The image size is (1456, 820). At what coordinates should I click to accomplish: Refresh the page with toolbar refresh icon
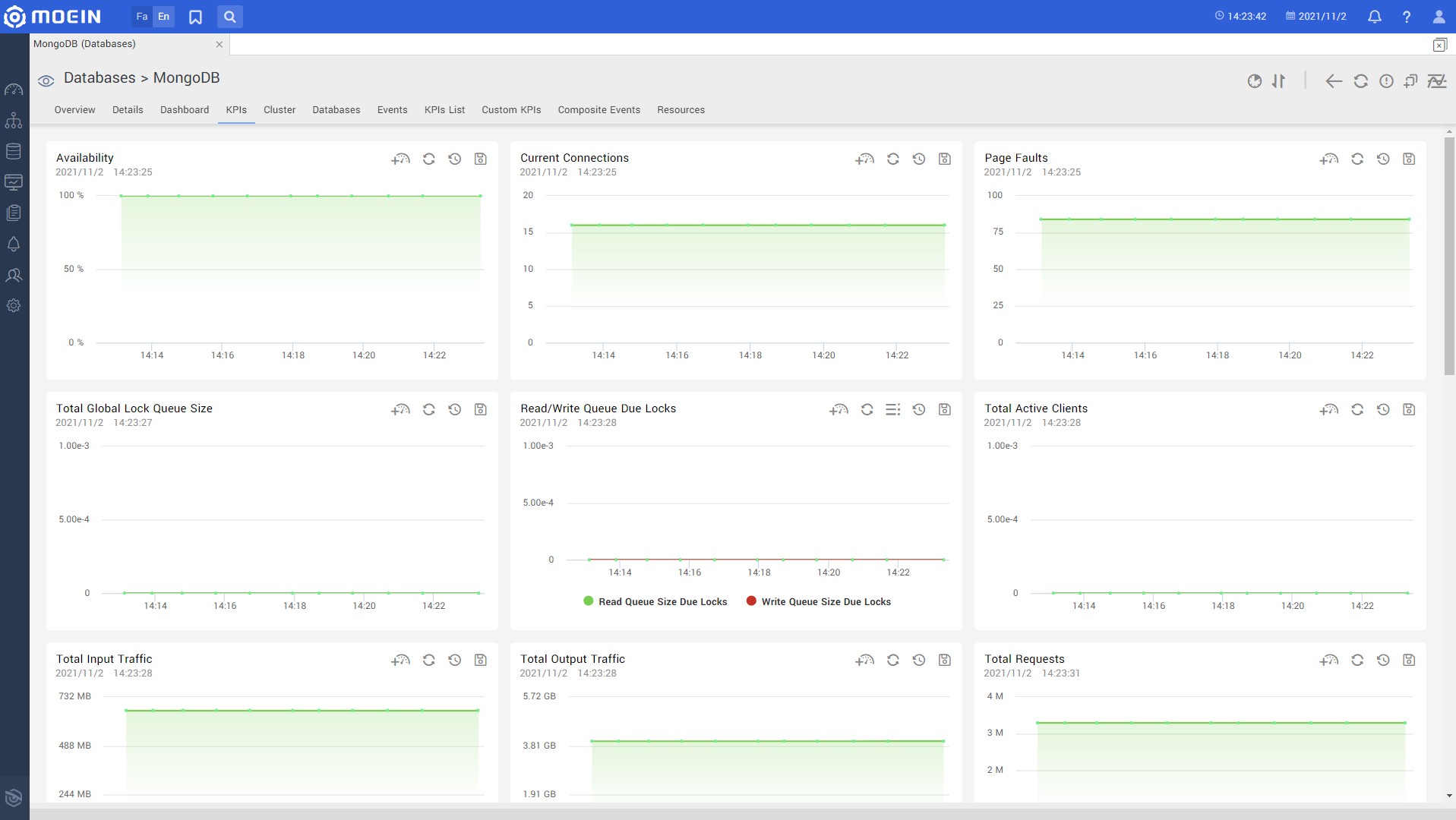(1361, 81)
